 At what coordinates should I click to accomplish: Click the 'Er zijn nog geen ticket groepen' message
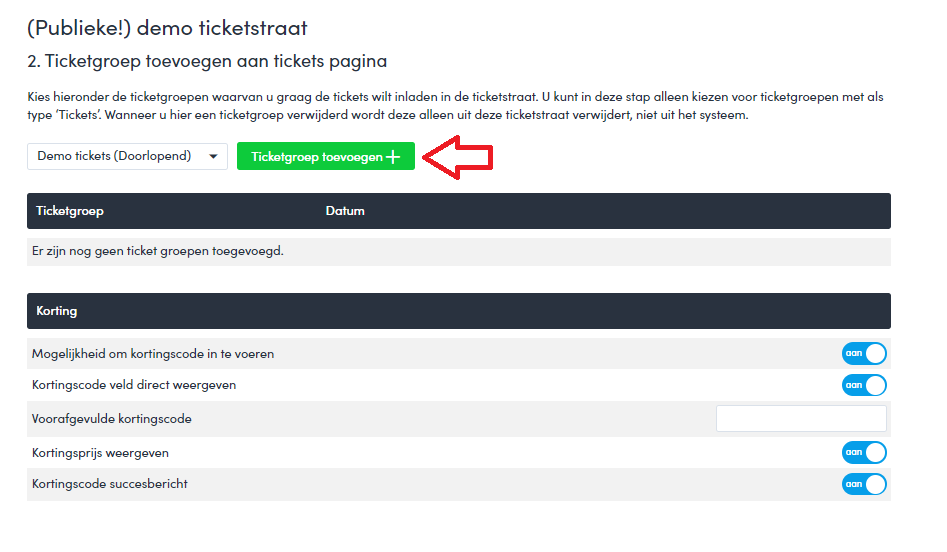[x=158, y=251]
